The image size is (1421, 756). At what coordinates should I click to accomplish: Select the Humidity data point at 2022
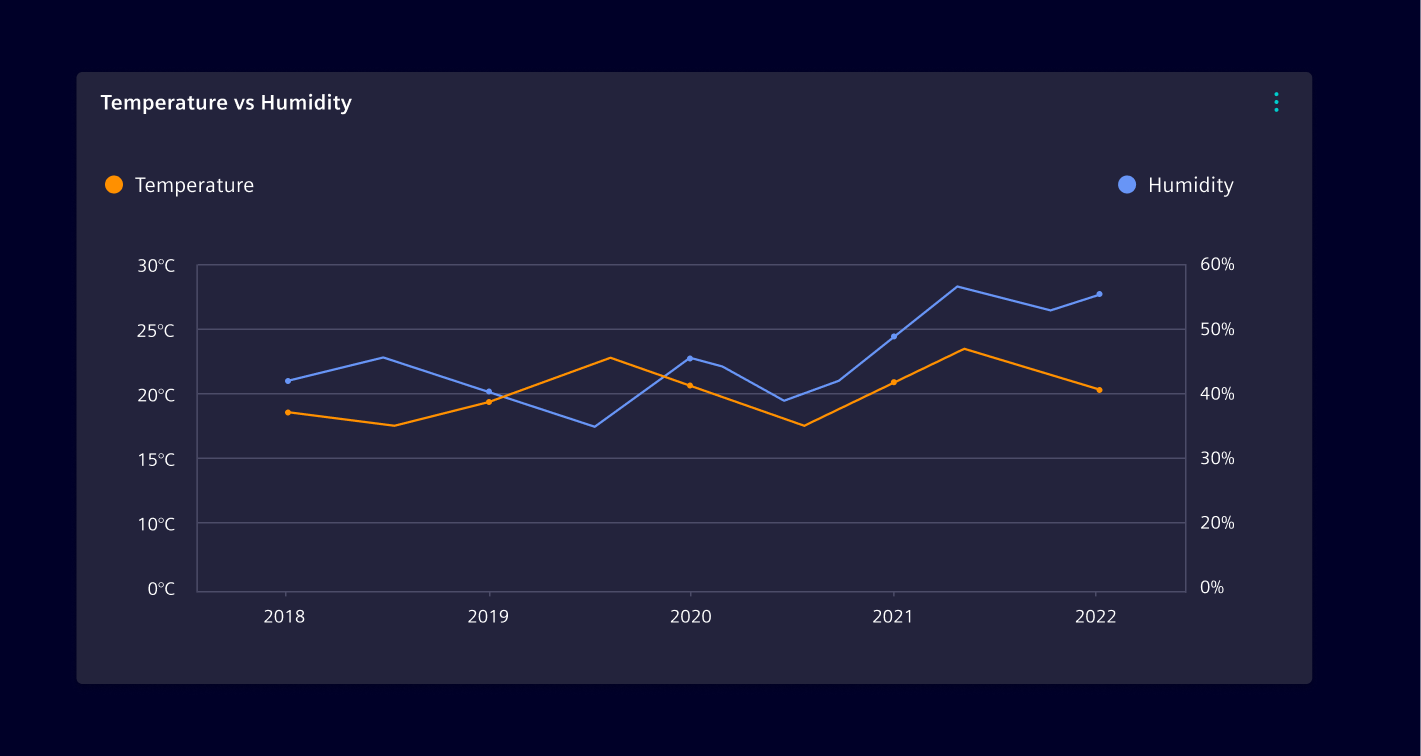click(x=1099, y=294)
